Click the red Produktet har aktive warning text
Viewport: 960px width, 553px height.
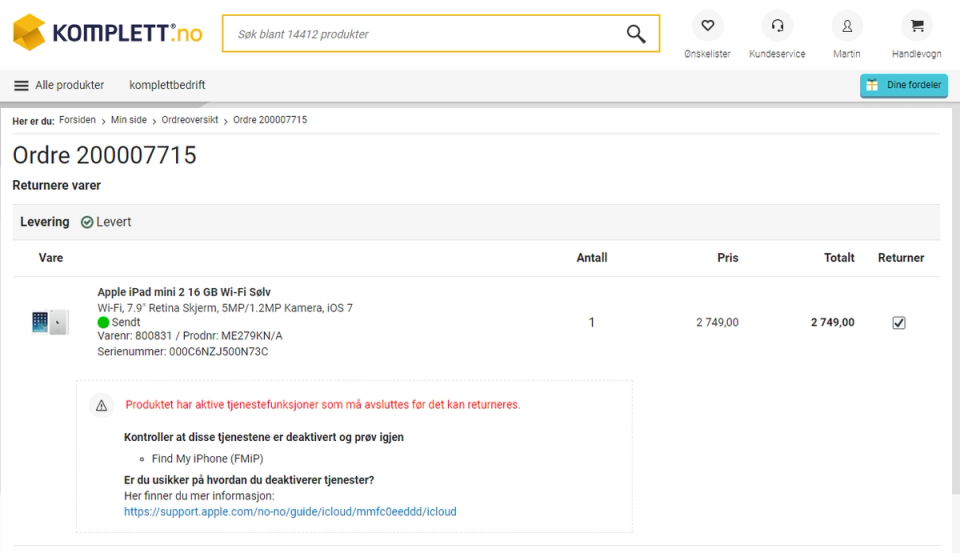click(323, 405)
